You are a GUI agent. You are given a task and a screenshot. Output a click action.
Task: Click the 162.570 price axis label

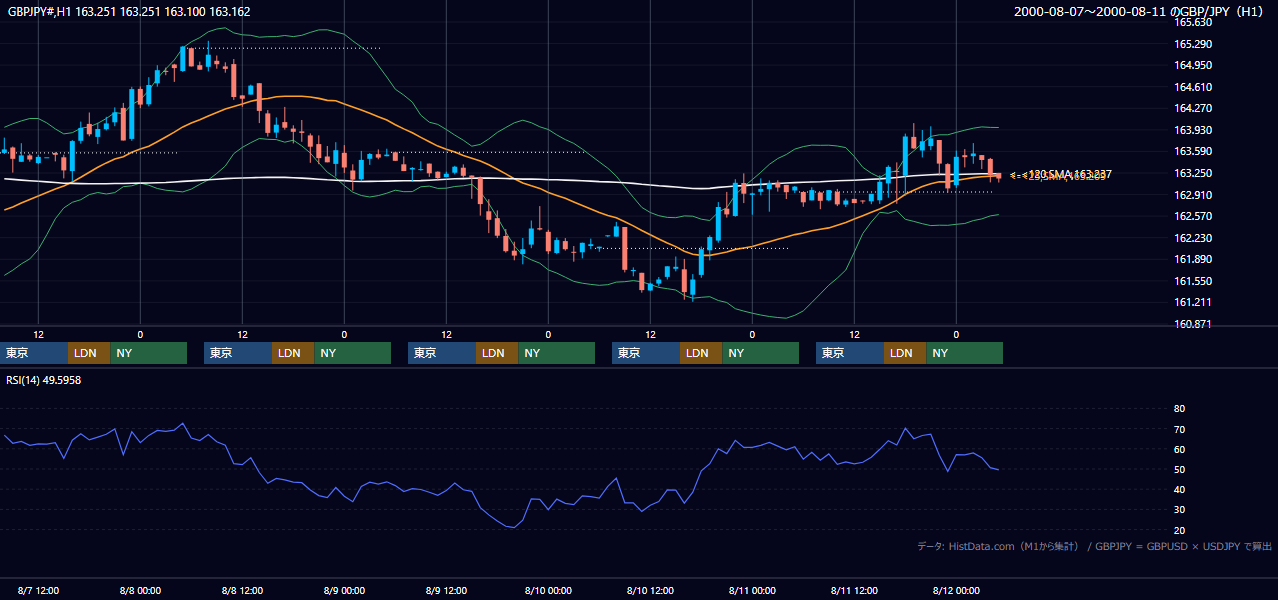click(1193, 216)
